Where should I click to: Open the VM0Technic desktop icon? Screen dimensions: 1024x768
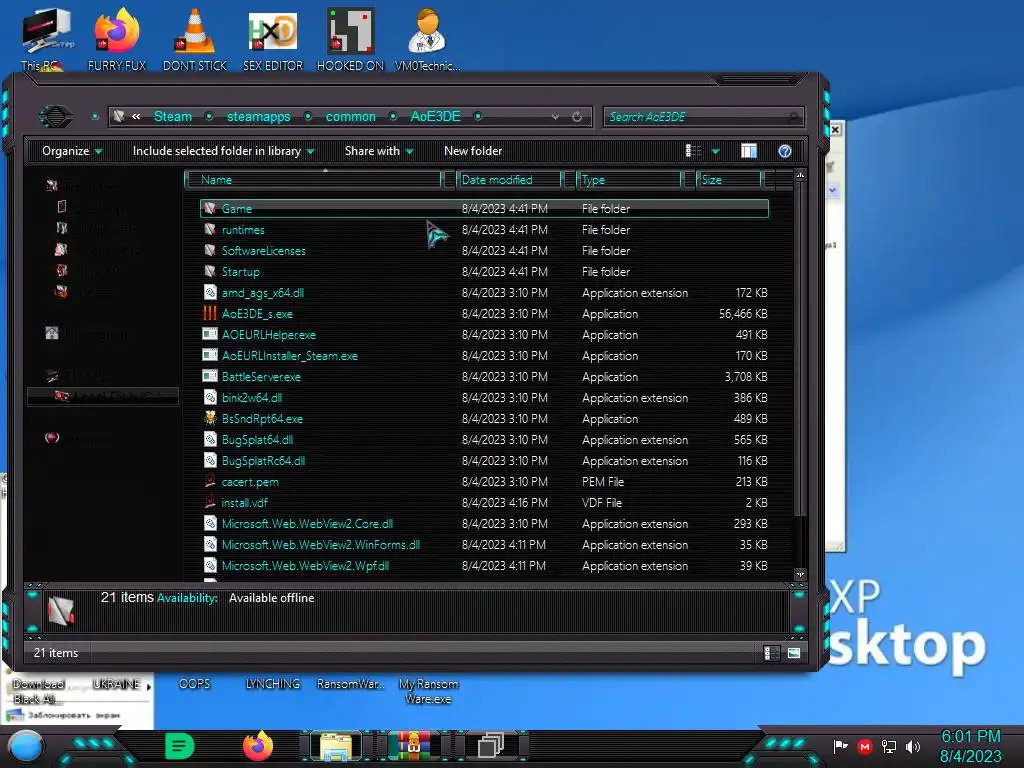click(x=427, y=39)
